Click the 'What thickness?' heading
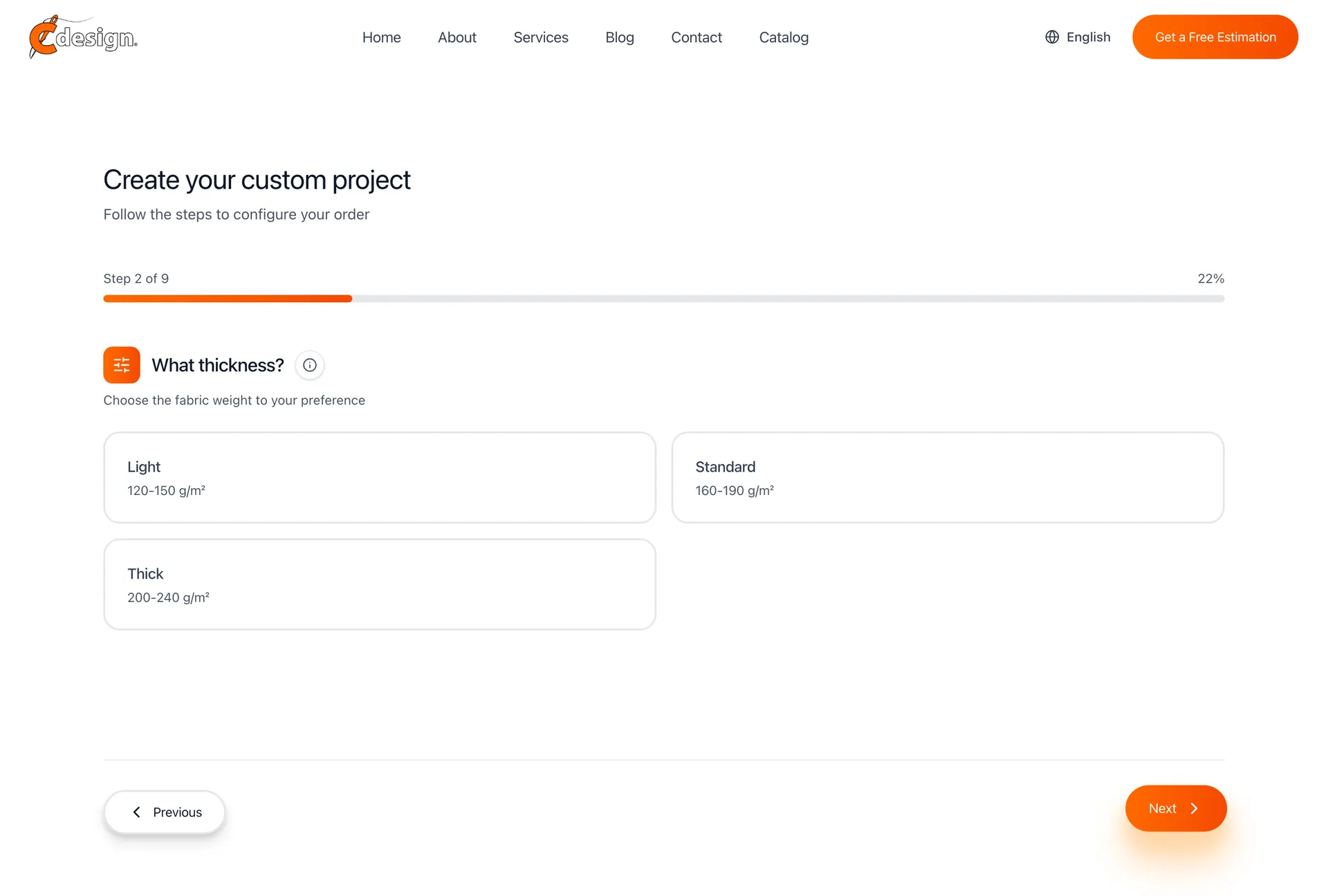The height and width of the screenshot is (896, 1328). (x=218, y=365)
